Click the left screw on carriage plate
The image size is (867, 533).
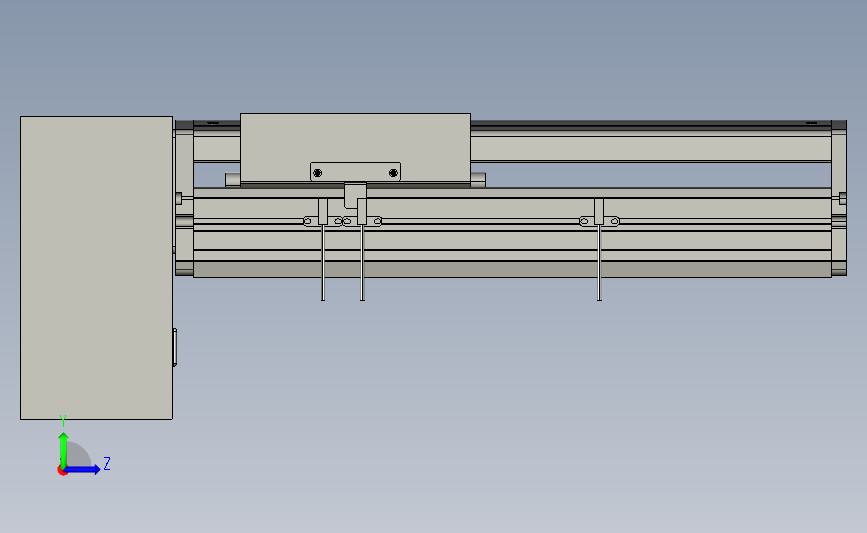[317, 173]
